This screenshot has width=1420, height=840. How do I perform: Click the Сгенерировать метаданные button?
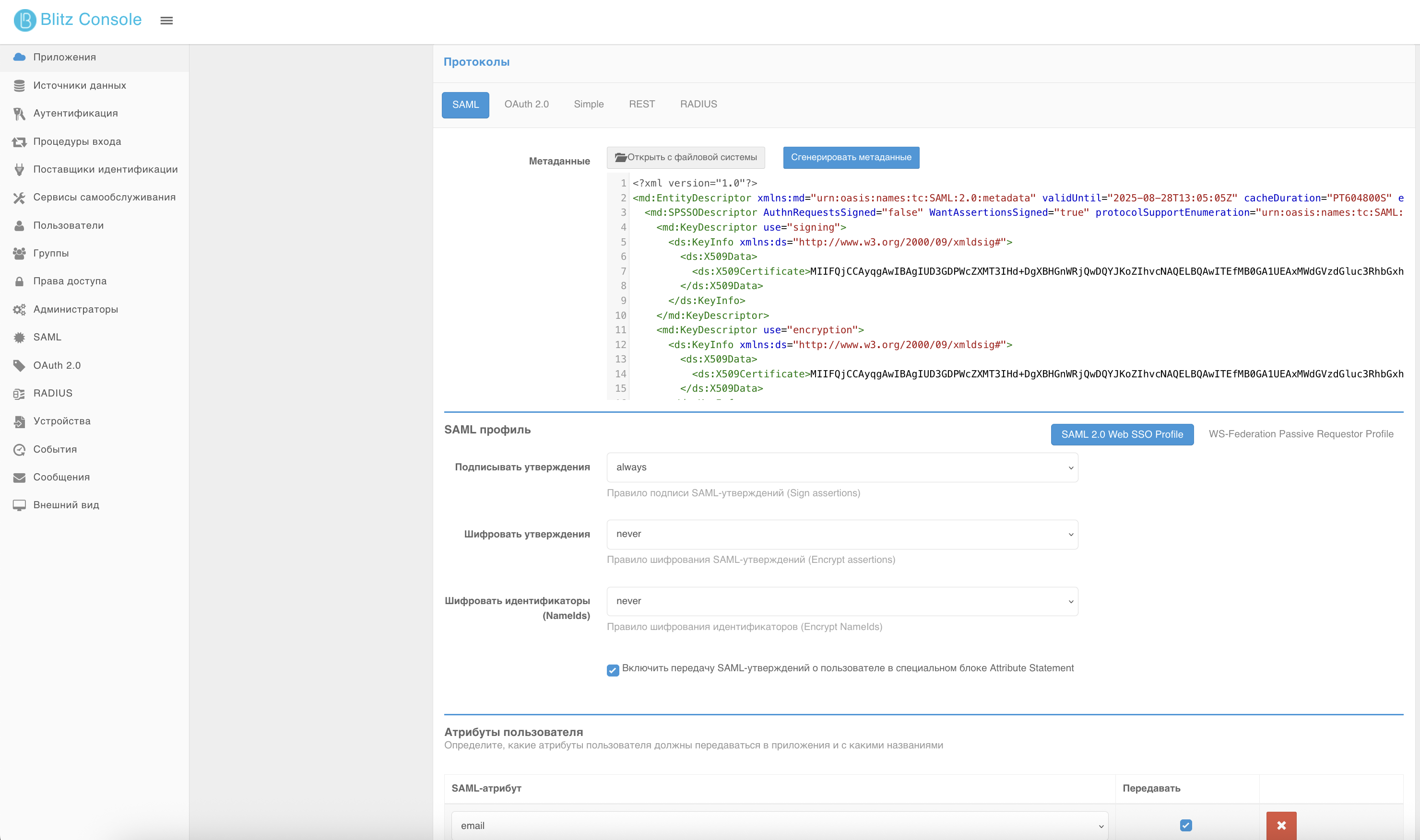click(x=851, y=157)
